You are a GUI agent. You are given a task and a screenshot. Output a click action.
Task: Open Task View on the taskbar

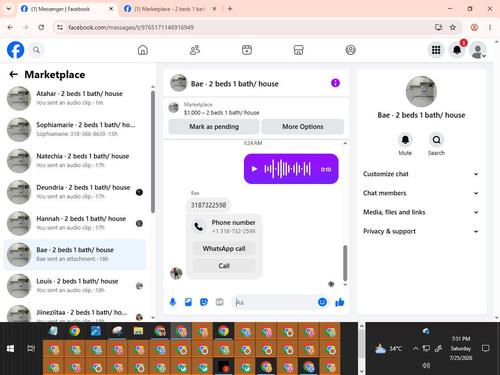point(31,349)
